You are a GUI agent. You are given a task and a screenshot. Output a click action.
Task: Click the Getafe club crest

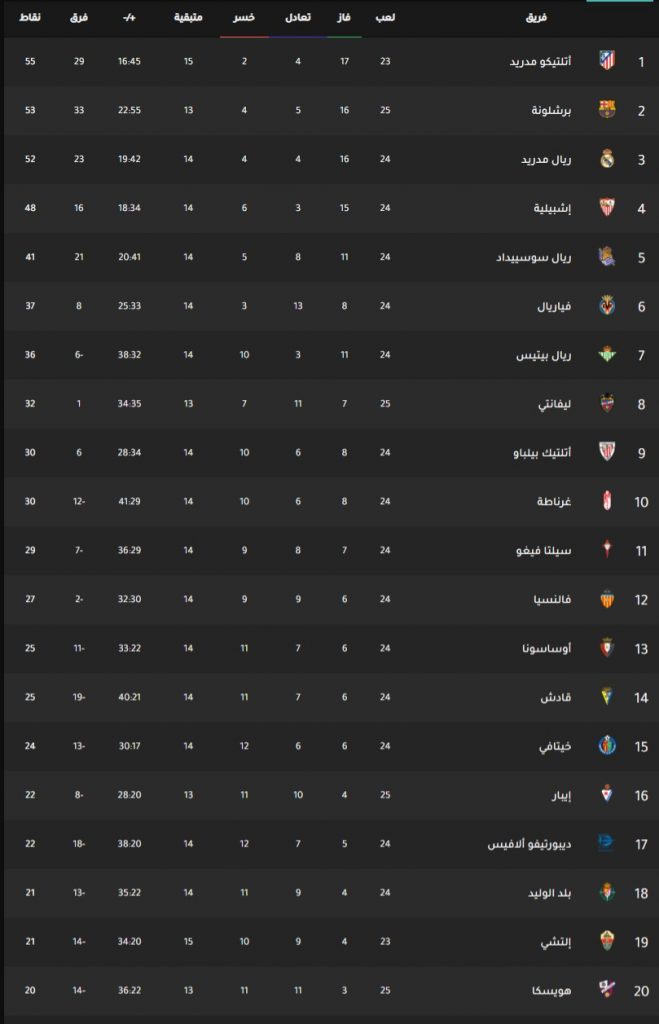pyautogui.click(x=607, y=745)
